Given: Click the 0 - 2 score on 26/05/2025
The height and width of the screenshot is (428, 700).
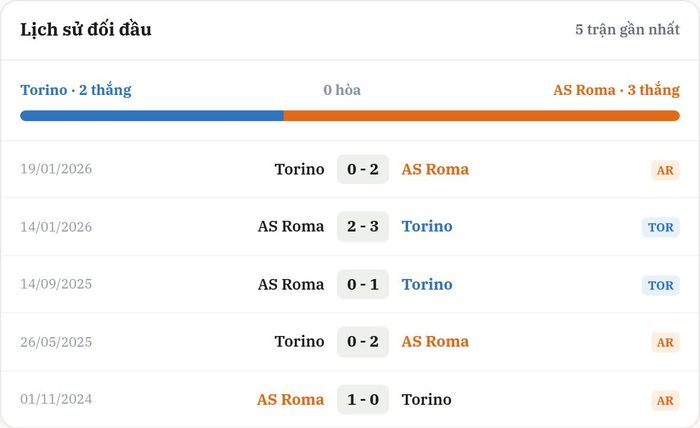Looking at the screenshot, I should point(363,341).
